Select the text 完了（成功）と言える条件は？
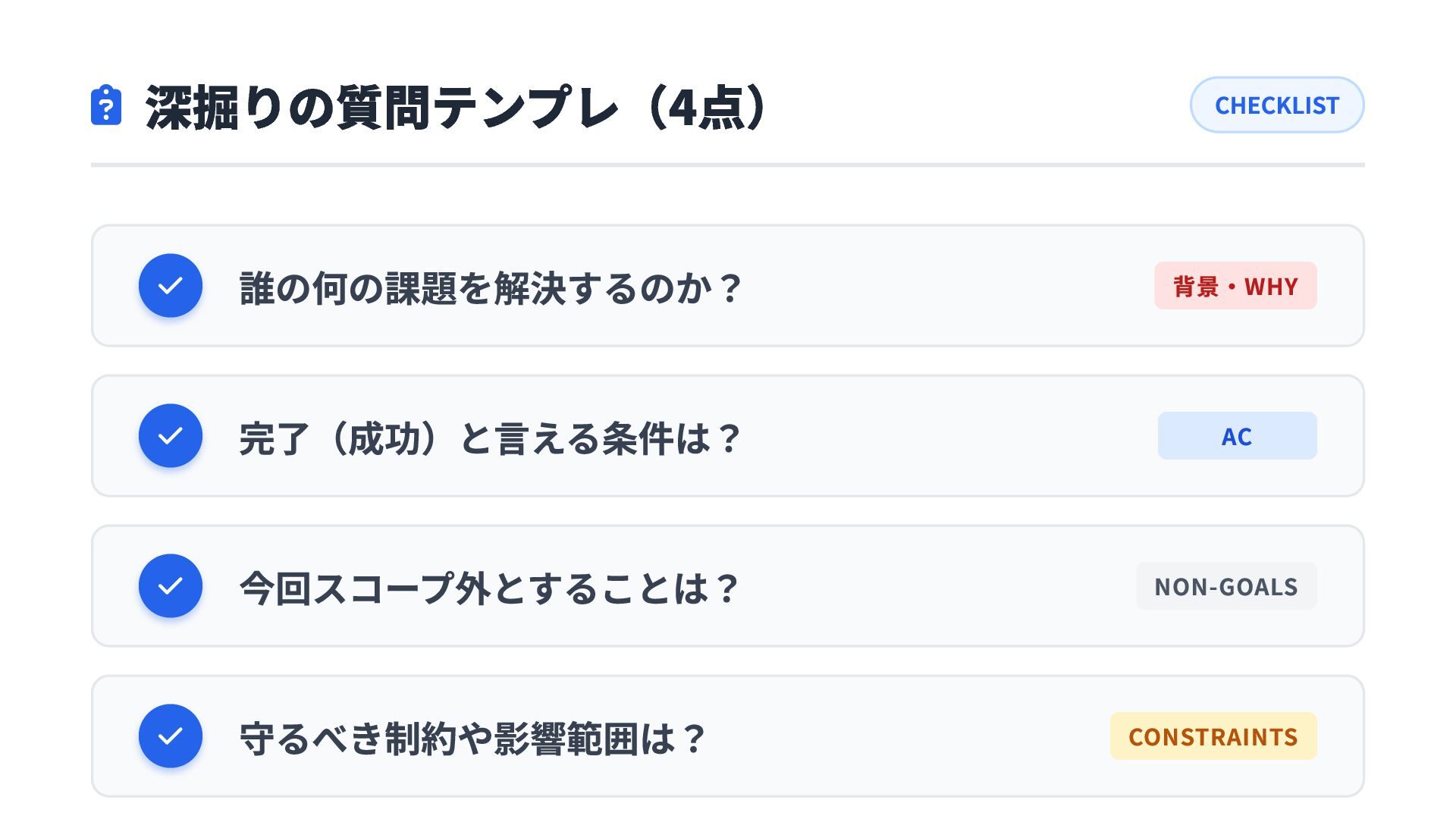 click(x=490, y=438)
